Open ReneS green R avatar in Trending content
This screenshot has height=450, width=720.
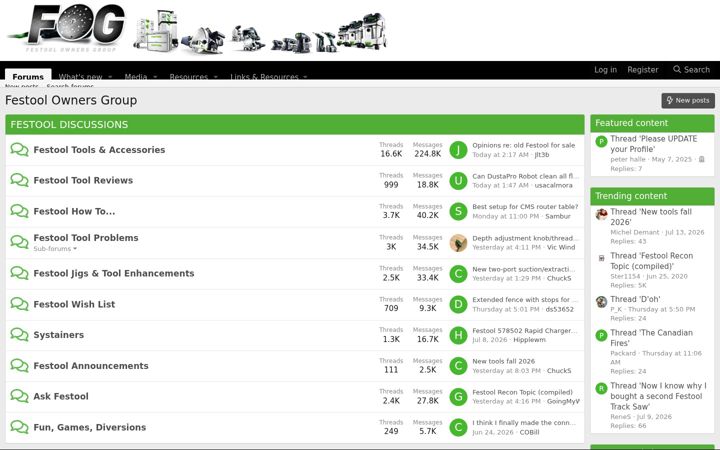point(601,388)
